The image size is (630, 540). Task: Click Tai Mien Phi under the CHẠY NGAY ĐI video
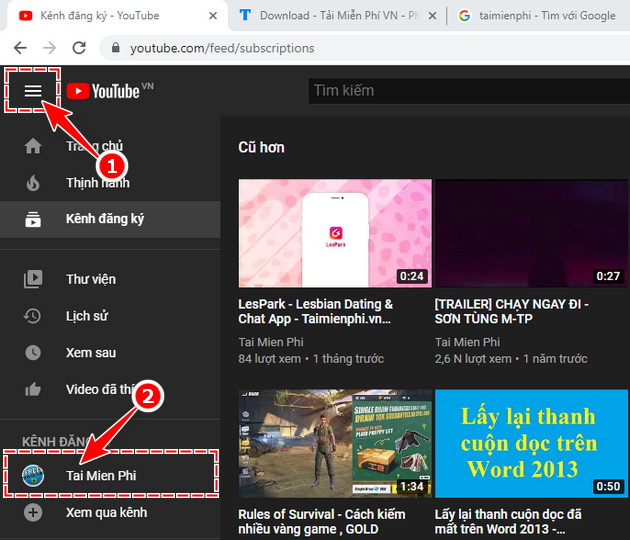click(x=467, y=342)
